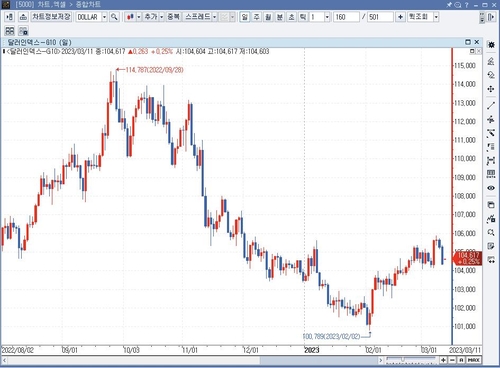500x368 pixels.
Task: Click the 104,617 current price tag
Action: [467, 258]
